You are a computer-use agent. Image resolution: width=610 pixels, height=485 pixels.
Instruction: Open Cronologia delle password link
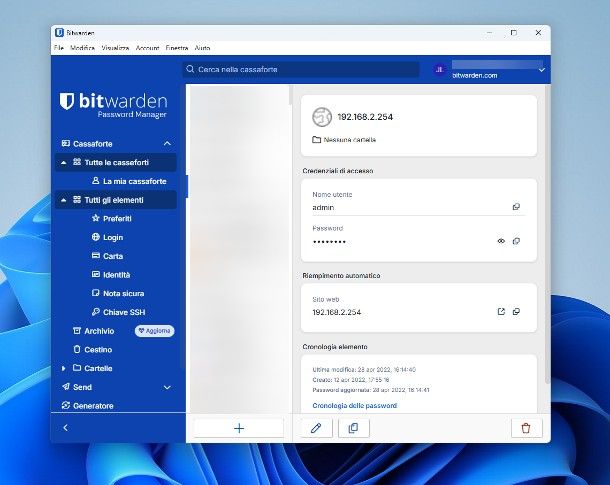(354, 405)
